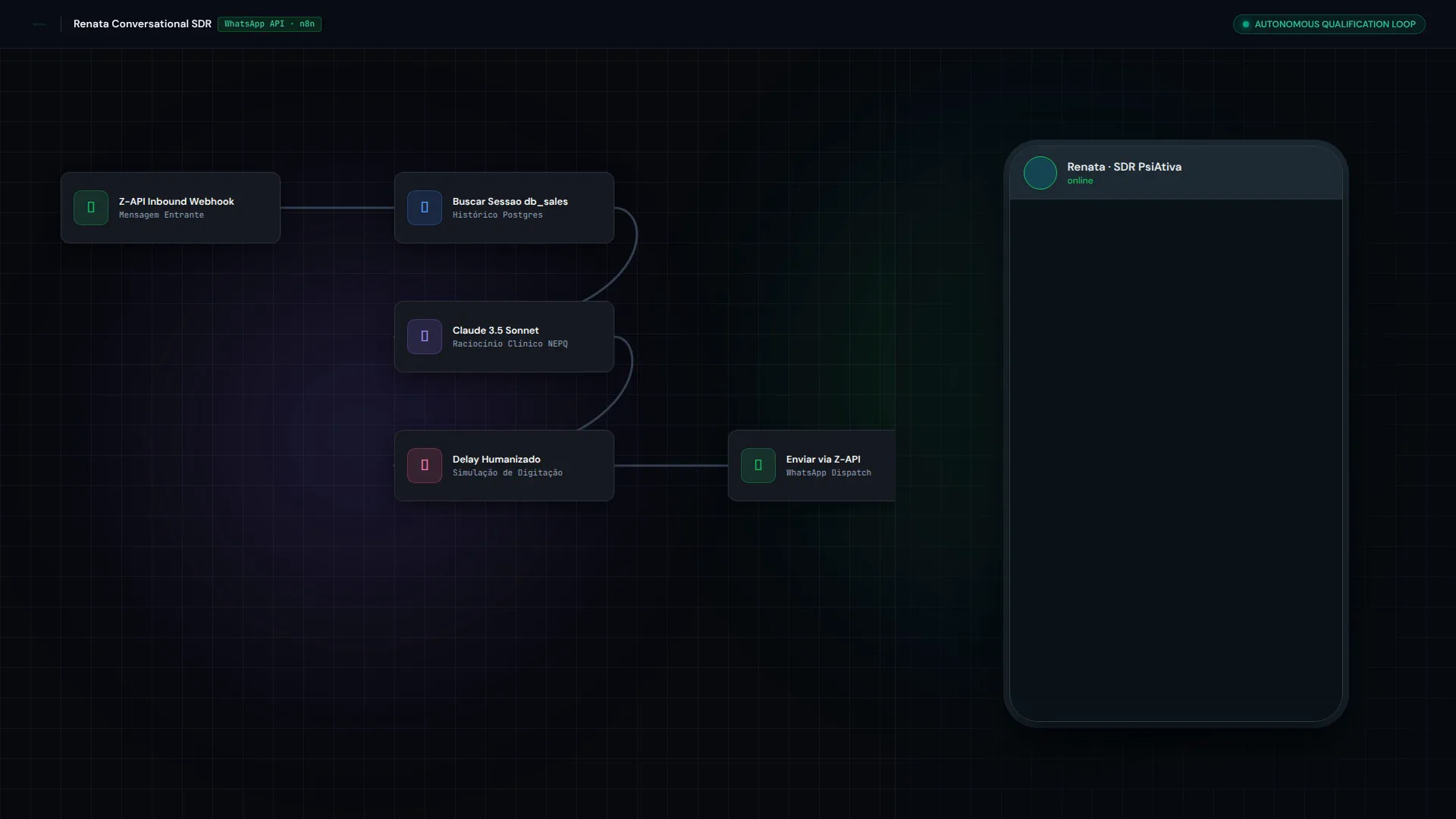Click the WhatsApp API · n8n badge

click(x=269, y=24)
